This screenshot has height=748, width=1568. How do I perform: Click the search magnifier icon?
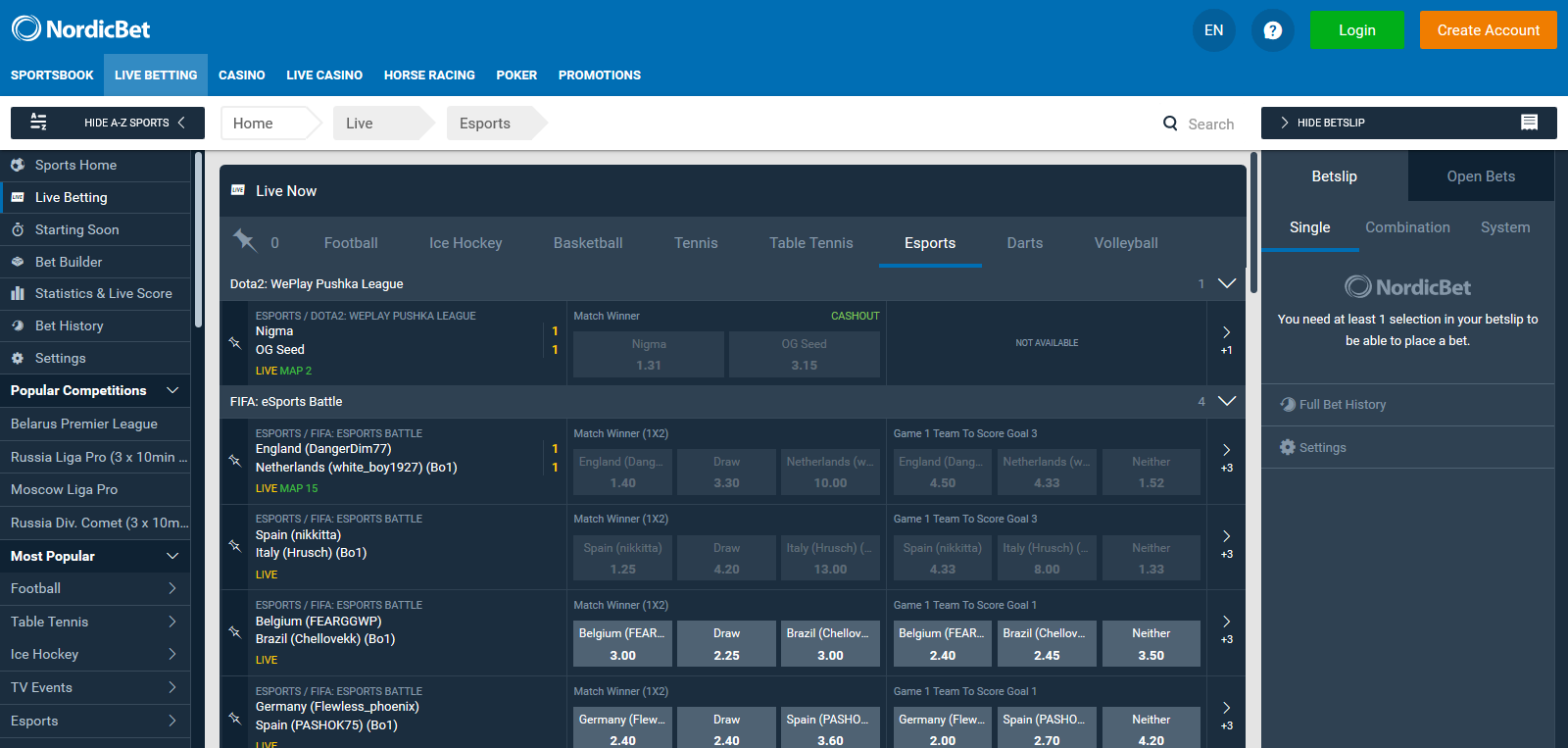coord(1170,124)
